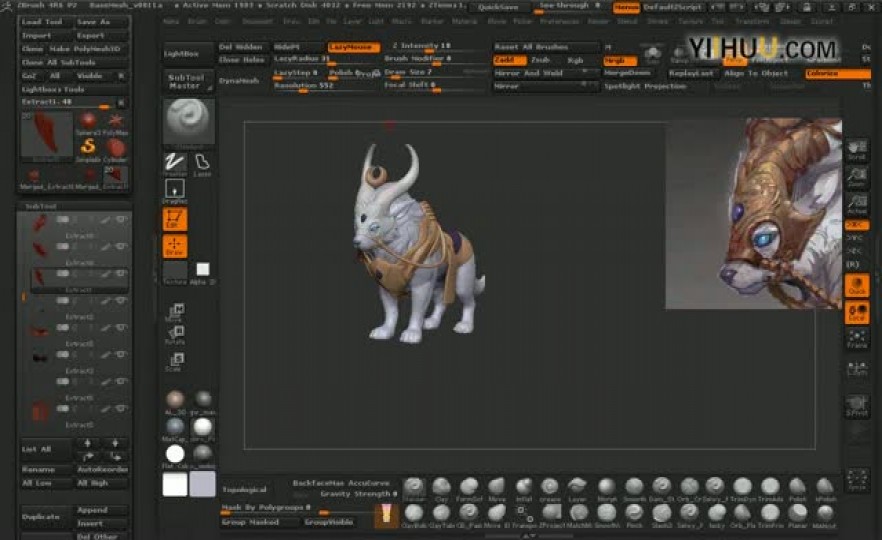Pick the Morph brush

click(x=606, y=489)
